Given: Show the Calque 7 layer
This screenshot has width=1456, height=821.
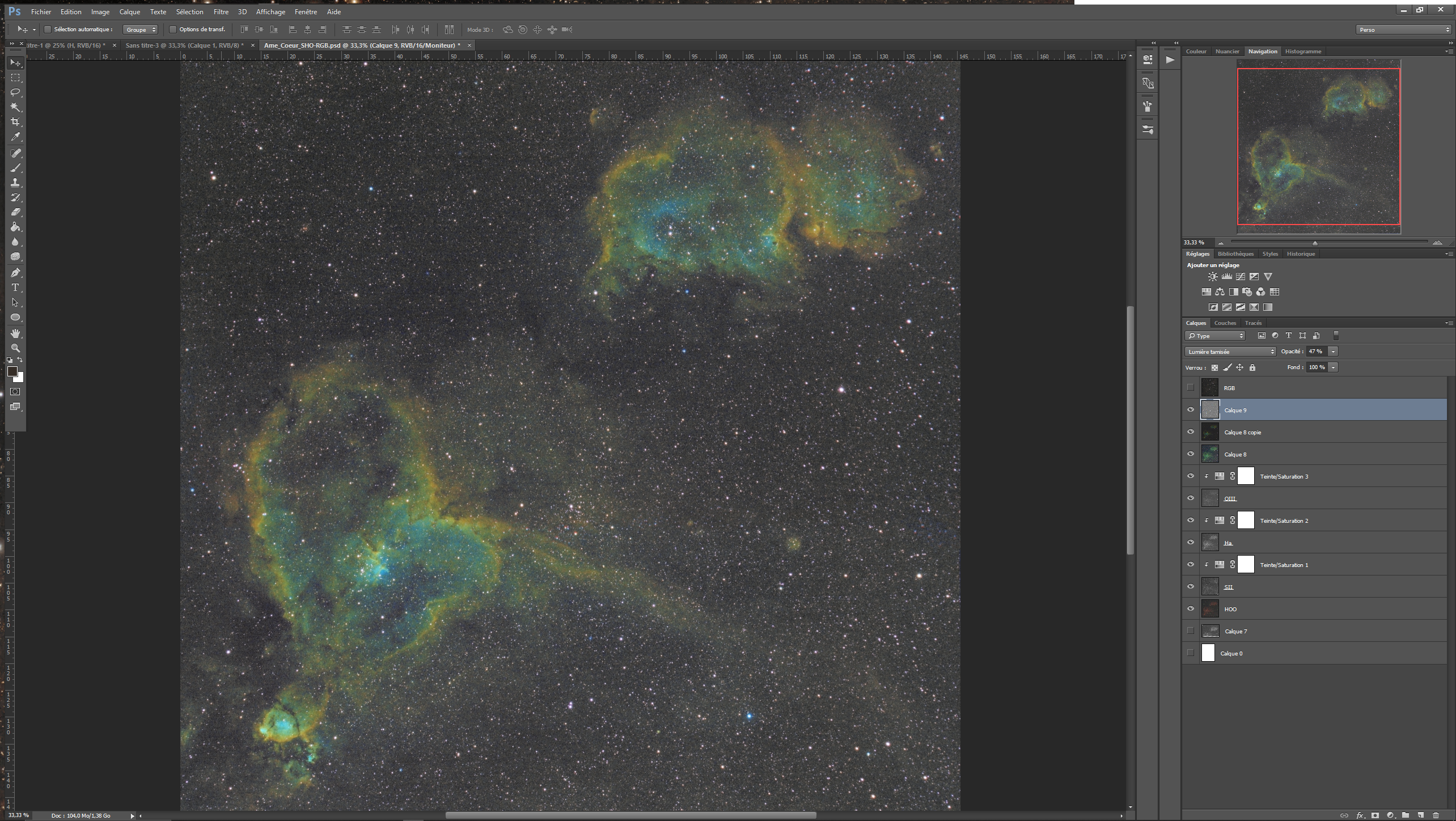Looking at the screenshot, I should (x=1191, y=631).
